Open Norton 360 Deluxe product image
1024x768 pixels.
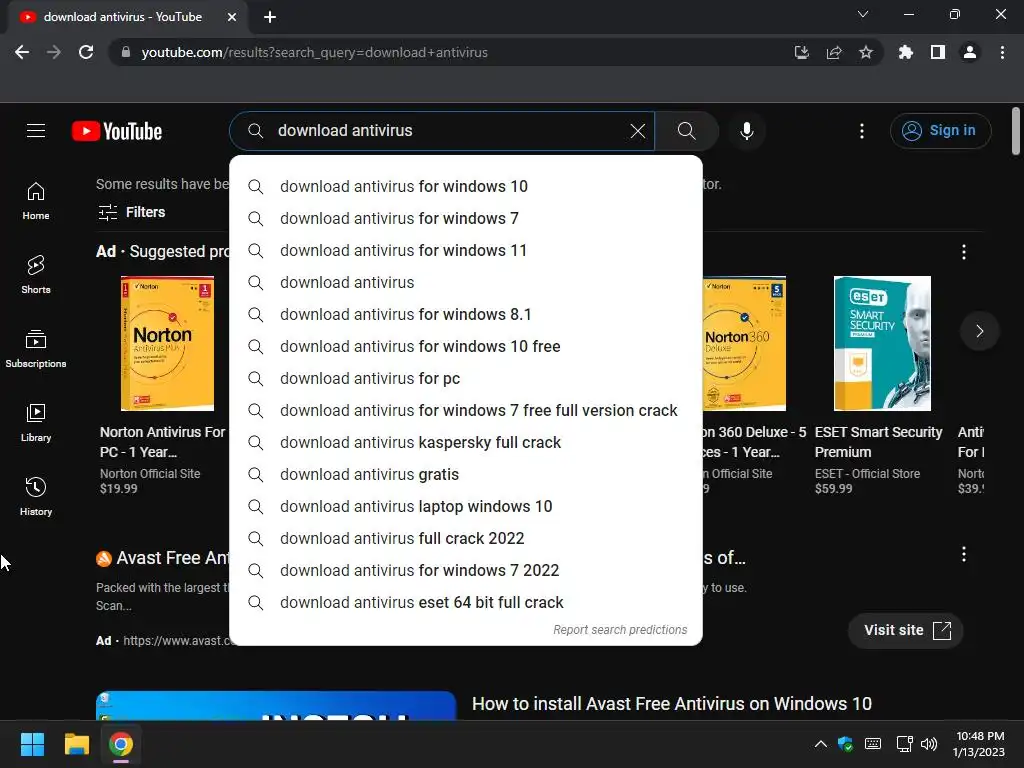click(x=744, y=344)
